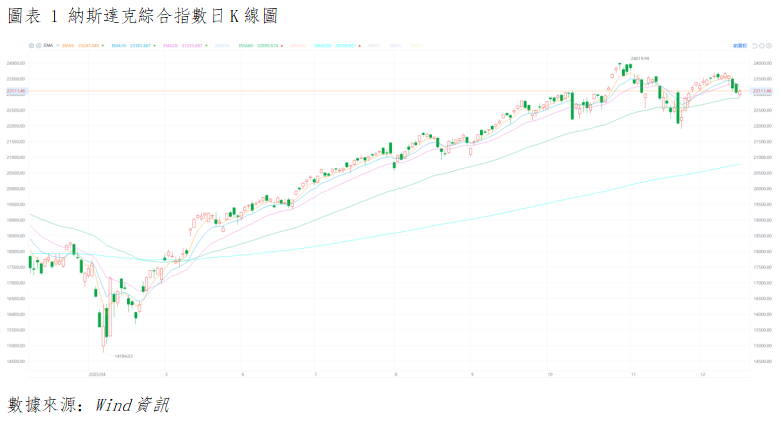Click the 14784.03 low price label
781x422 pixels.
pyautogui.click(x=122, y=355)
